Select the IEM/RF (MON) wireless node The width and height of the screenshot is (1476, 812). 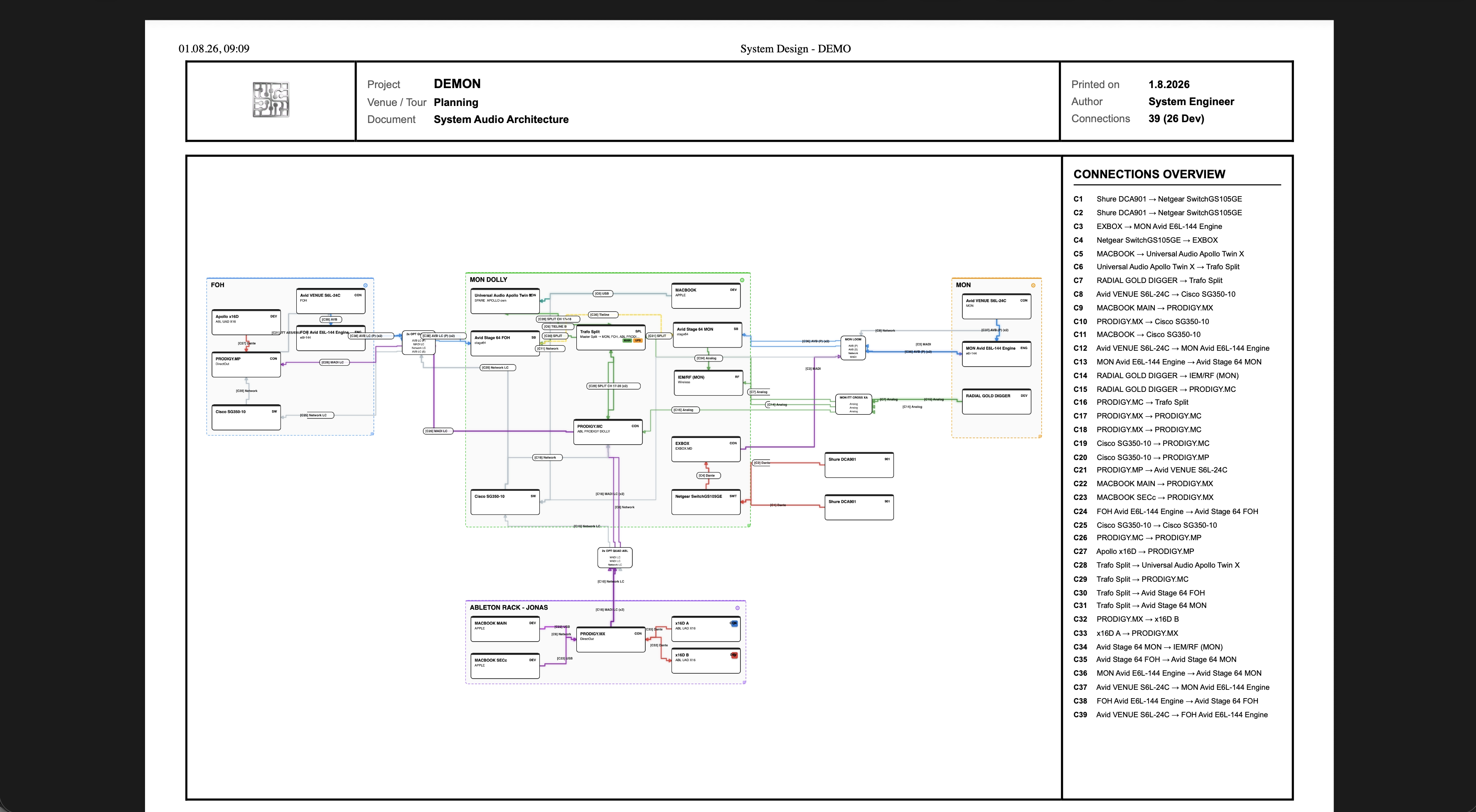(709, 383)
